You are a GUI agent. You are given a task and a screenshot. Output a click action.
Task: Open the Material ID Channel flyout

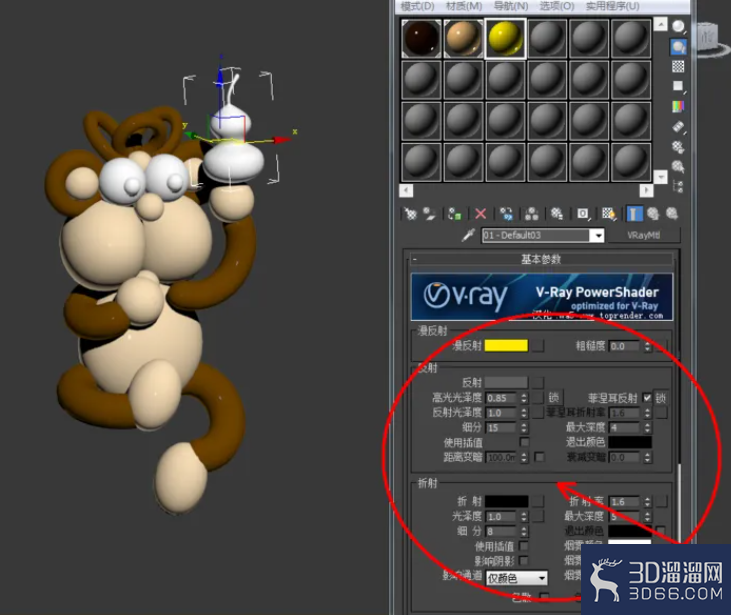(583, 214)
